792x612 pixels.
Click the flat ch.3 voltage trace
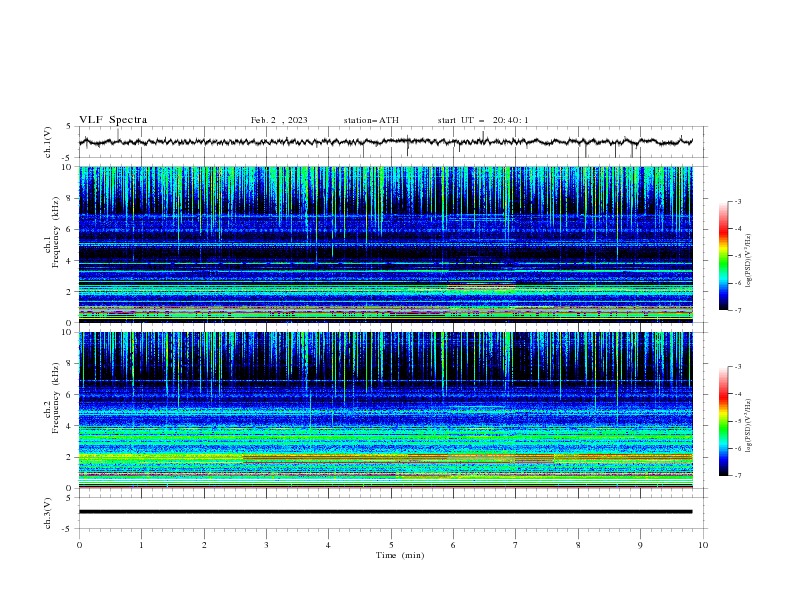385,512
